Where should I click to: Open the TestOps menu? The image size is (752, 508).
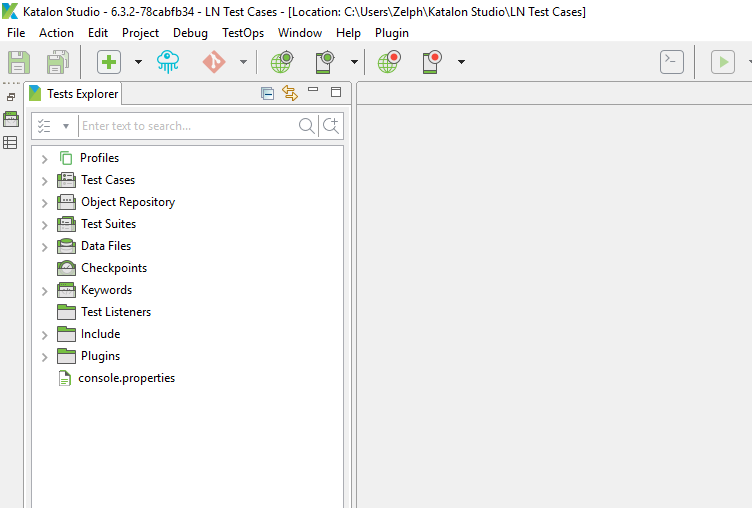click(x=243, y=33)
